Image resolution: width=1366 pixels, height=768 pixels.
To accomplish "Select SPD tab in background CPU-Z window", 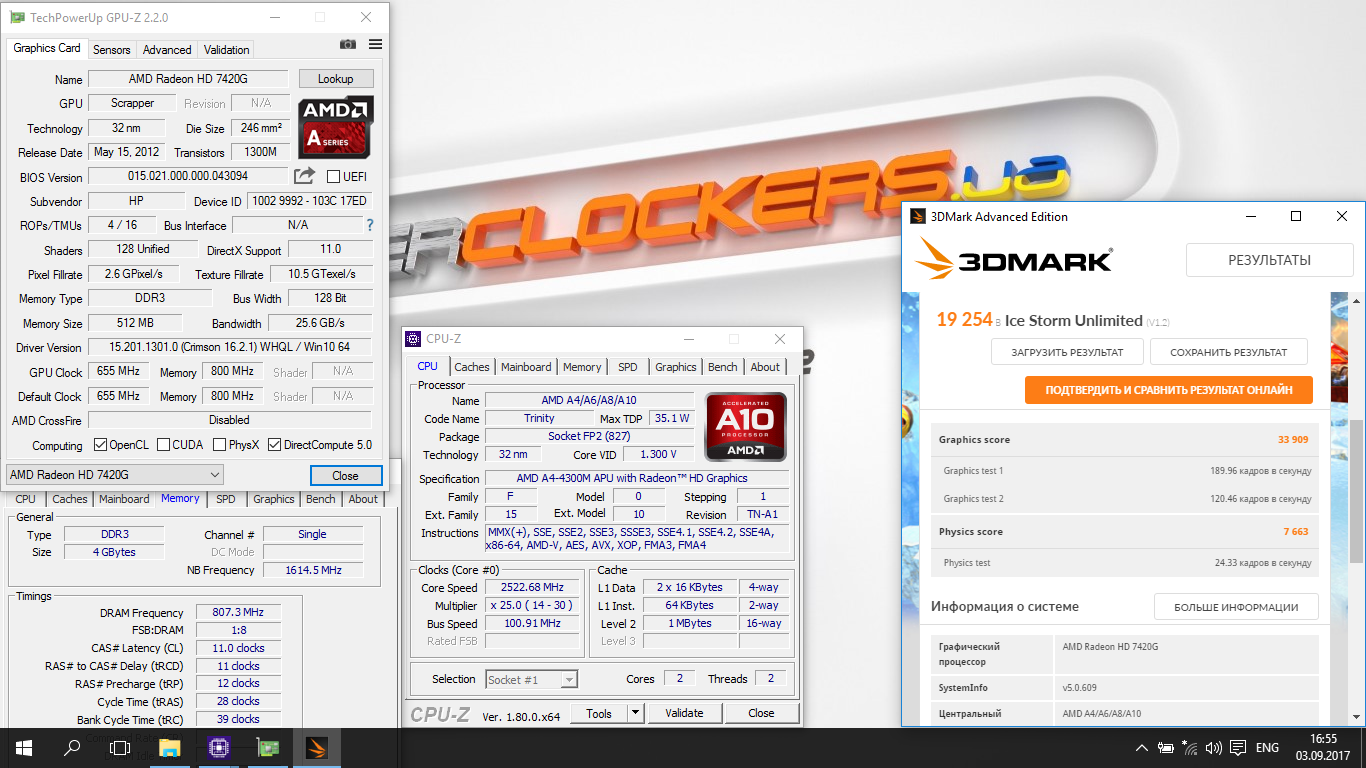I will point(226,499).
